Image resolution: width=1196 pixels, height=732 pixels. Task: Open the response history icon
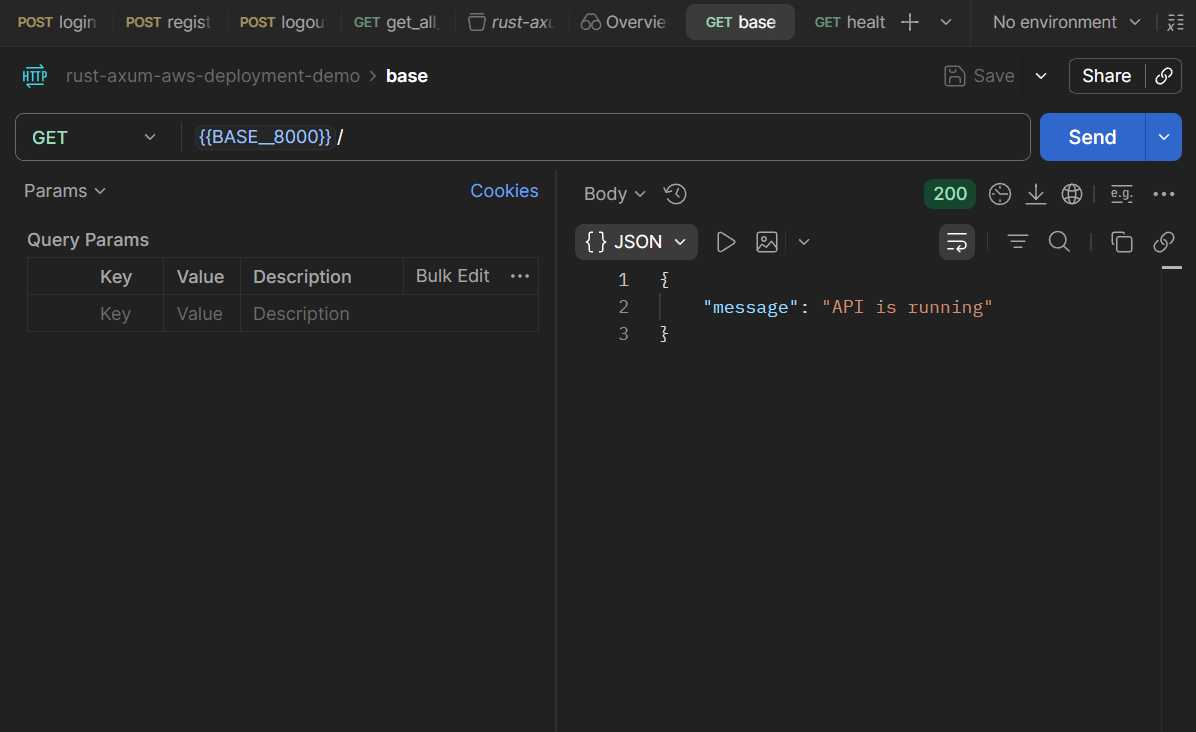click(x=675, y=194)
